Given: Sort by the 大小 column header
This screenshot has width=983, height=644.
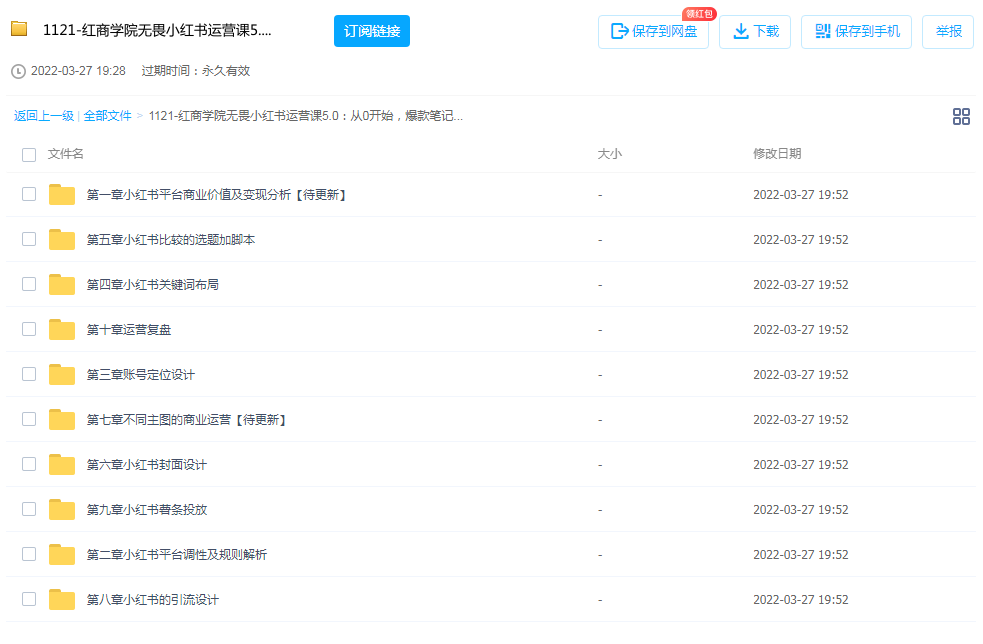Looking at the screenshot, I should pyautogui.click(x=609, y=154).
